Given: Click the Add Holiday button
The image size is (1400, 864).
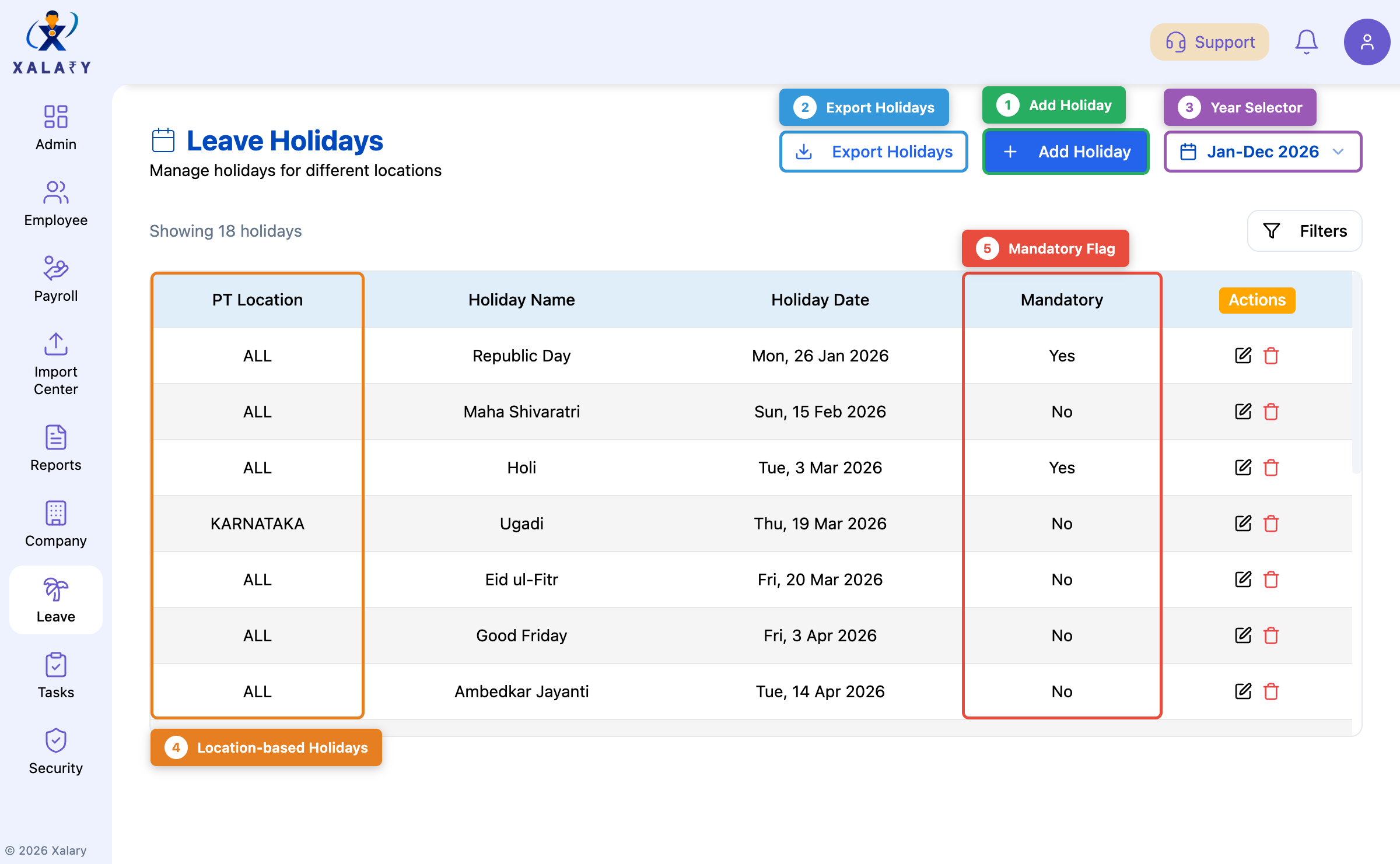Looking at the screenshot, I should tap(1065, 152).
